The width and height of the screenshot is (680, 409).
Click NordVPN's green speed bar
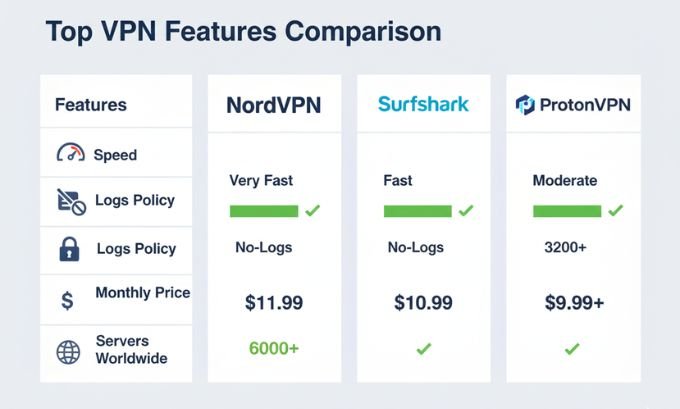[264, 211]
